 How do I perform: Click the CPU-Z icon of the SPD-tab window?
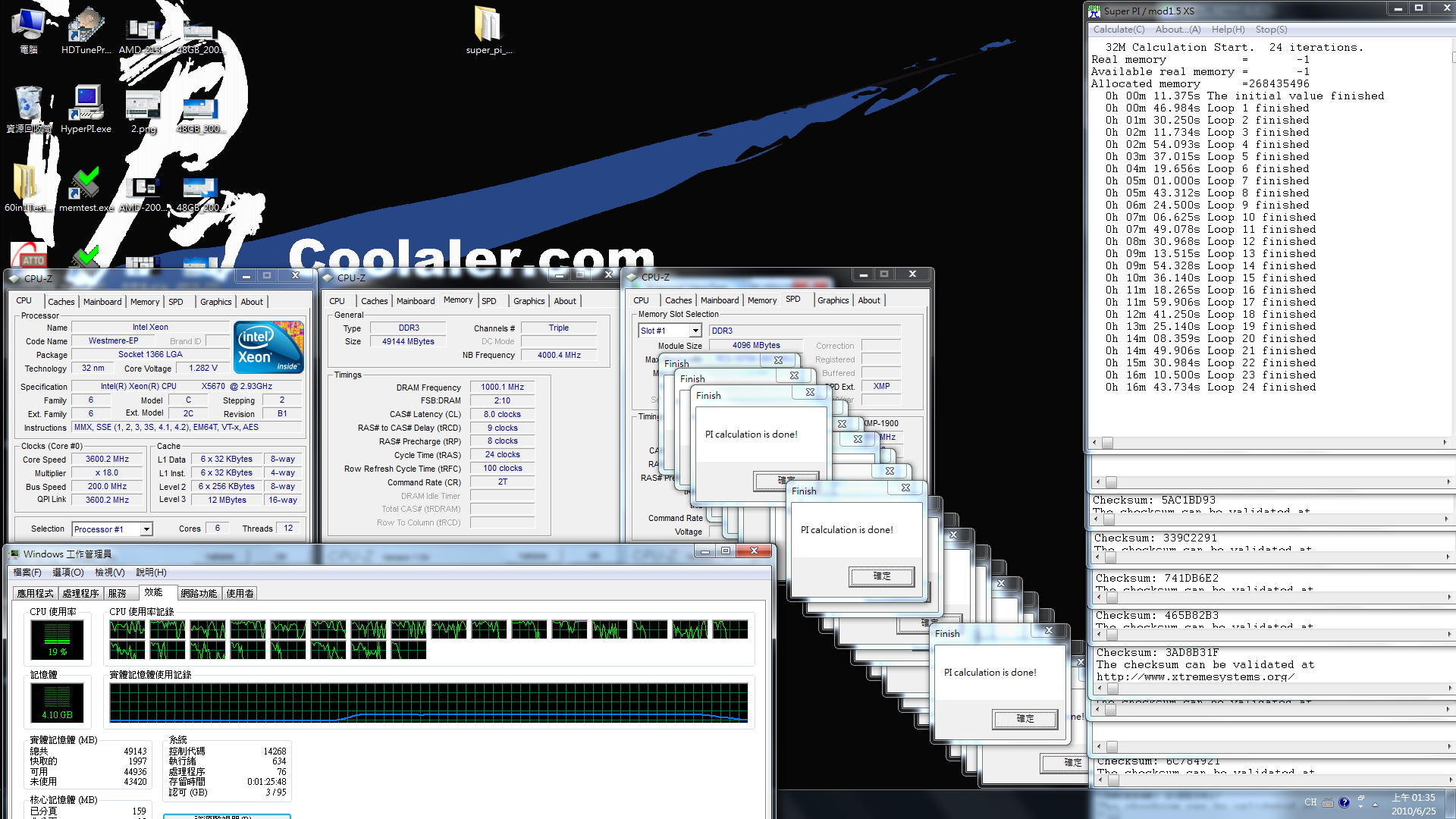click(x=632, y=277)
